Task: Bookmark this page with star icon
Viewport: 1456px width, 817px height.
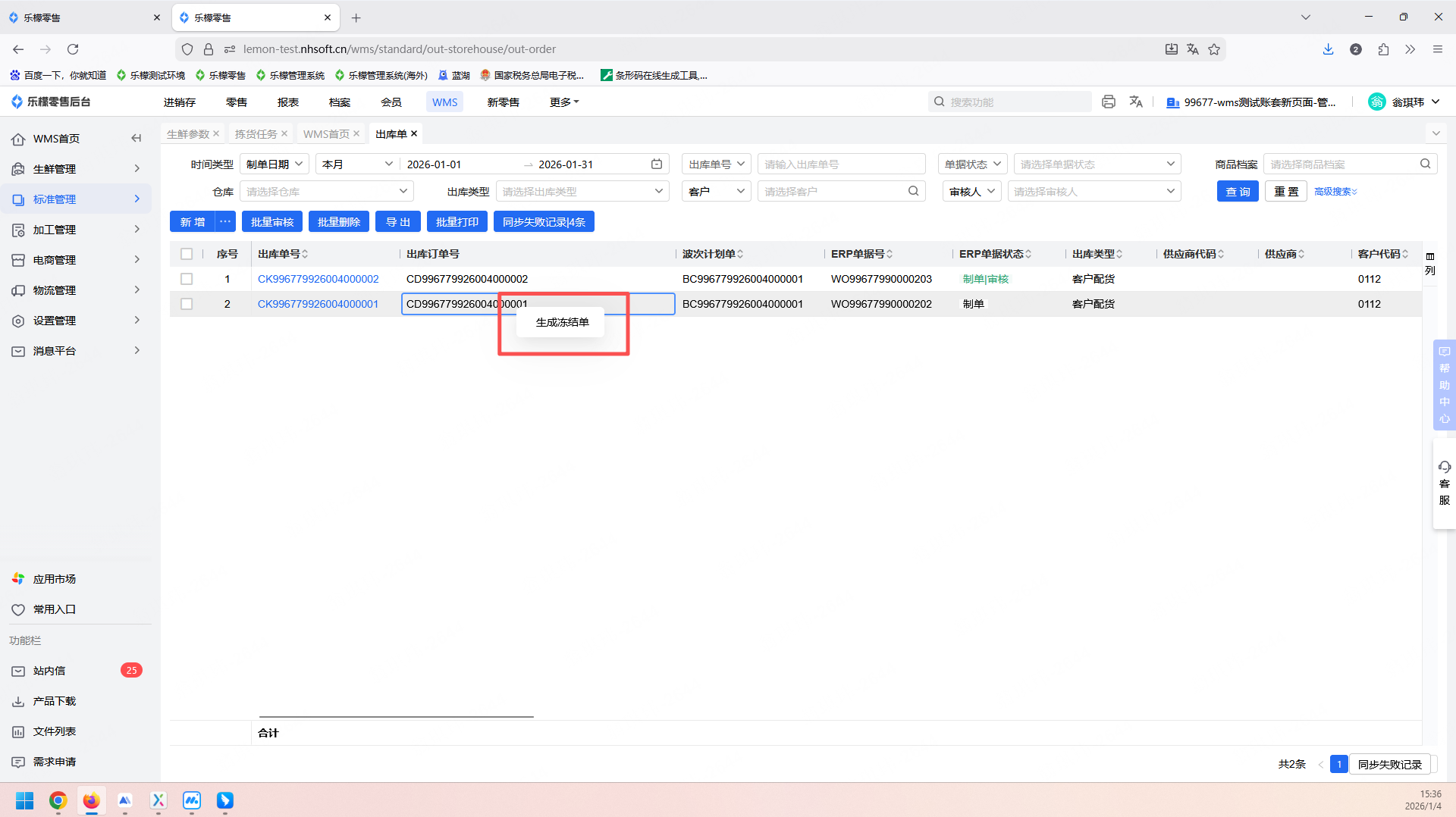Action: (1214, 49)
